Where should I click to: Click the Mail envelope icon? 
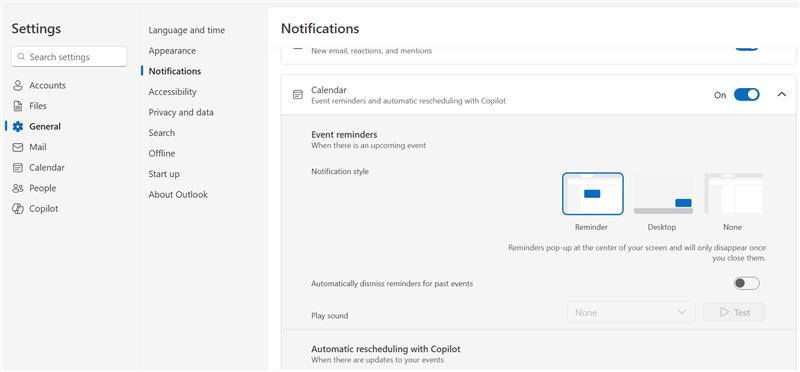pyautogui.click(x=18, y=147)
